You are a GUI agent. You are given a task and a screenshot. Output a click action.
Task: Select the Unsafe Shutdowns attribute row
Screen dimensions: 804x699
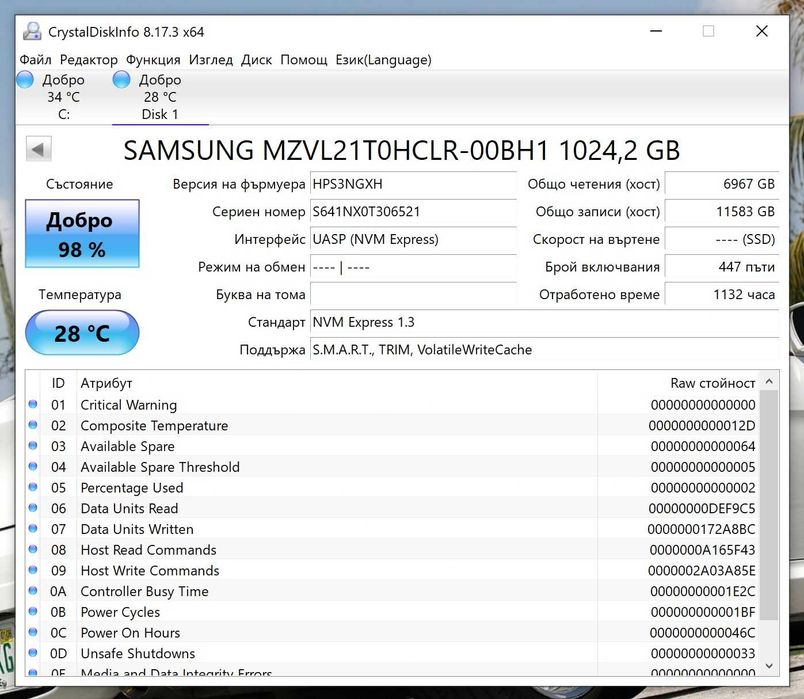pyautogui.click(x=392, y=653)
